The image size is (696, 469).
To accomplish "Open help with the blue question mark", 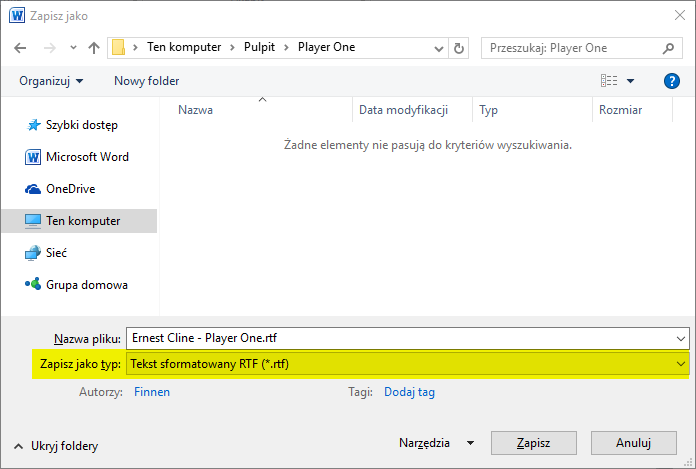I will [672, 81].
